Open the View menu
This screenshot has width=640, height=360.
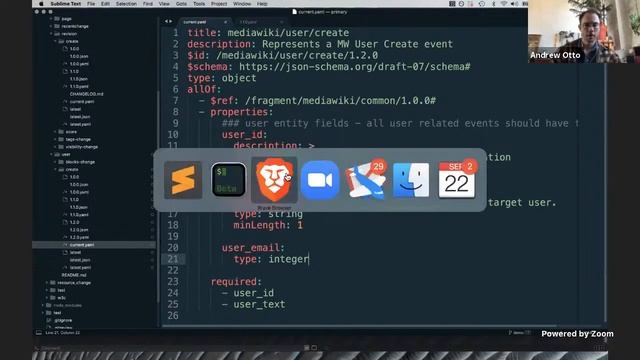click(x=164, y=4)
